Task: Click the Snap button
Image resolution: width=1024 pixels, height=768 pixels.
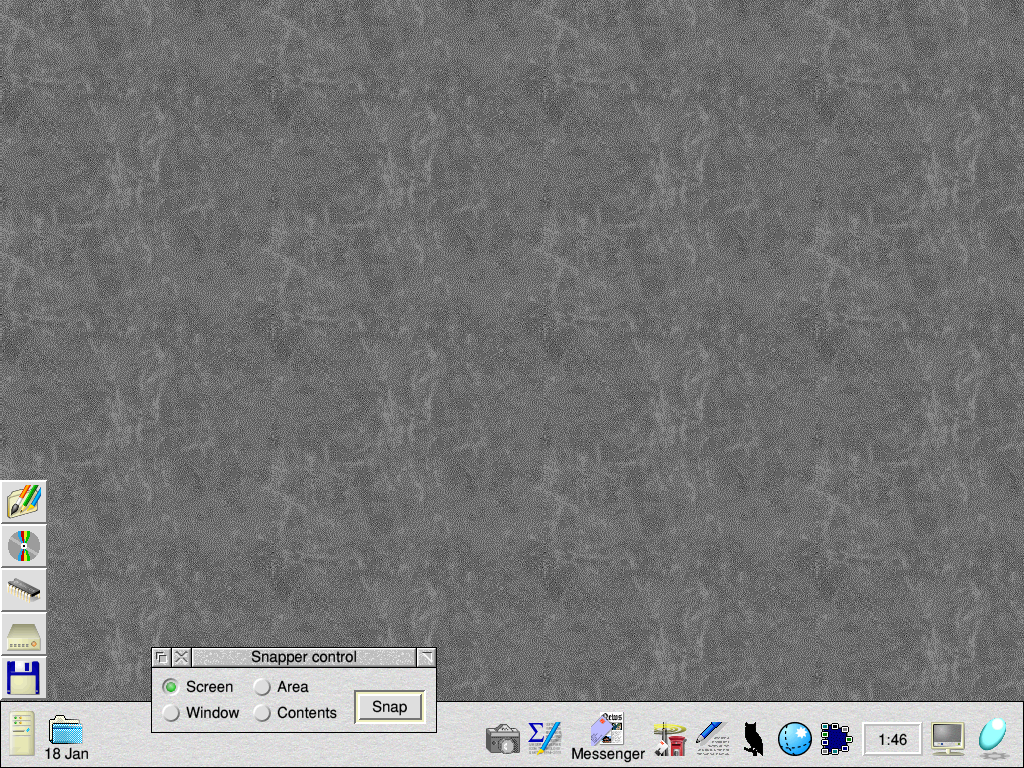Action: pos(389,707)
